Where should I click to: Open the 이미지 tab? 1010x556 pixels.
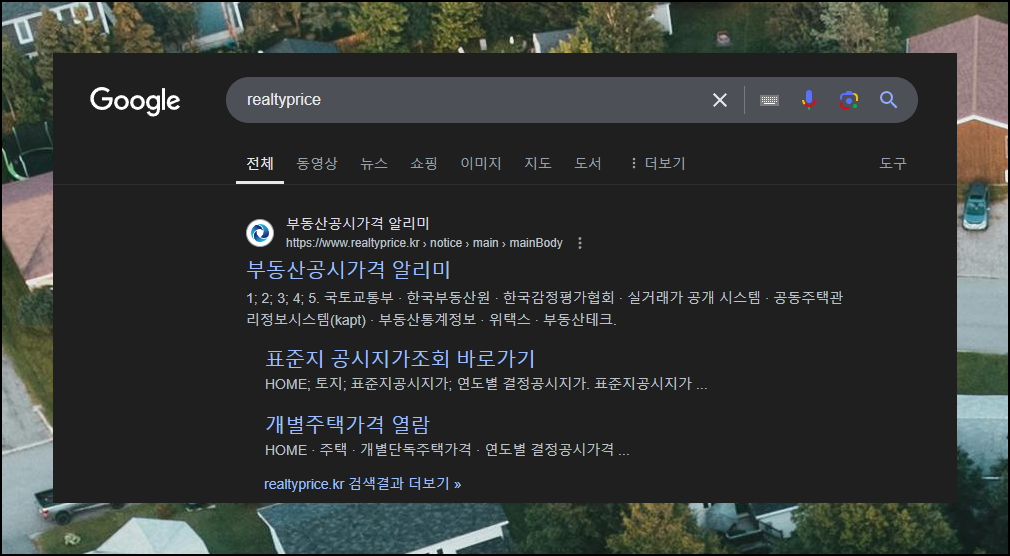[481, 163]
